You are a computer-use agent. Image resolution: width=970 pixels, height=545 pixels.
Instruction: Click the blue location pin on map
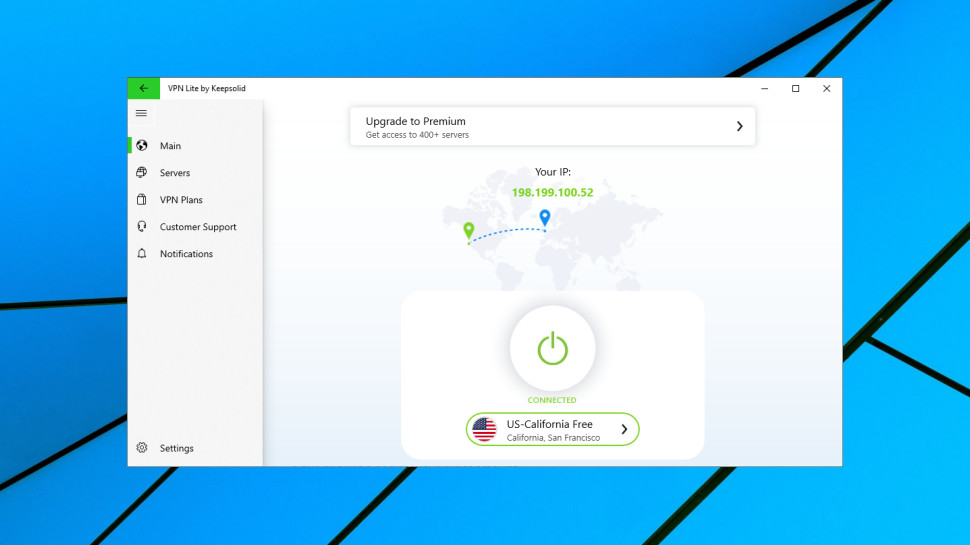click(544, 217)
